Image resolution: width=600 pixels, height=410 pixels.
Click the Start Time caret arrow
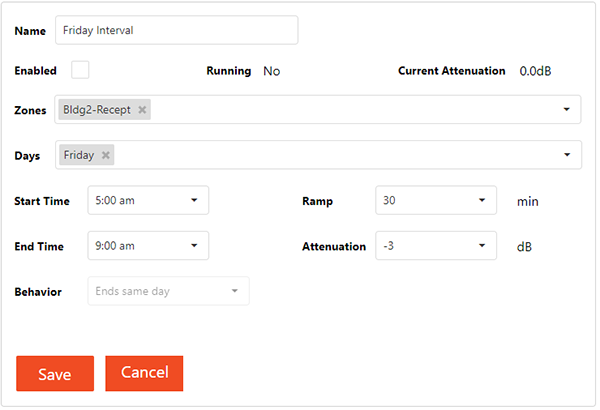[x=194, y=200]
